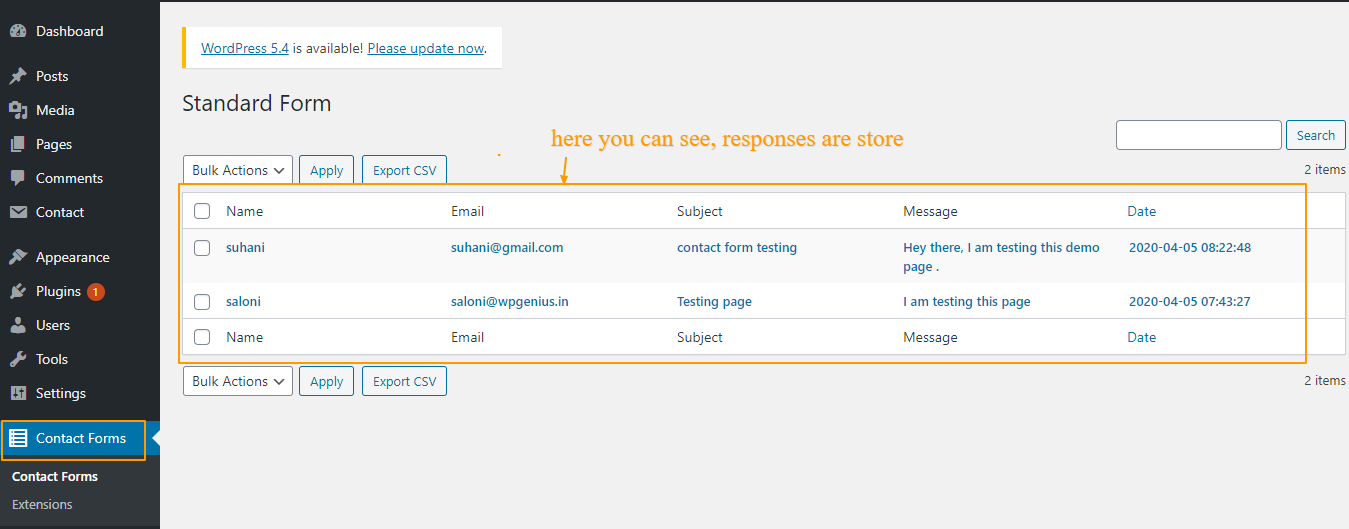1349x529 pixels.
Task: Click the Media icon in sidebar
Action: 17,110
